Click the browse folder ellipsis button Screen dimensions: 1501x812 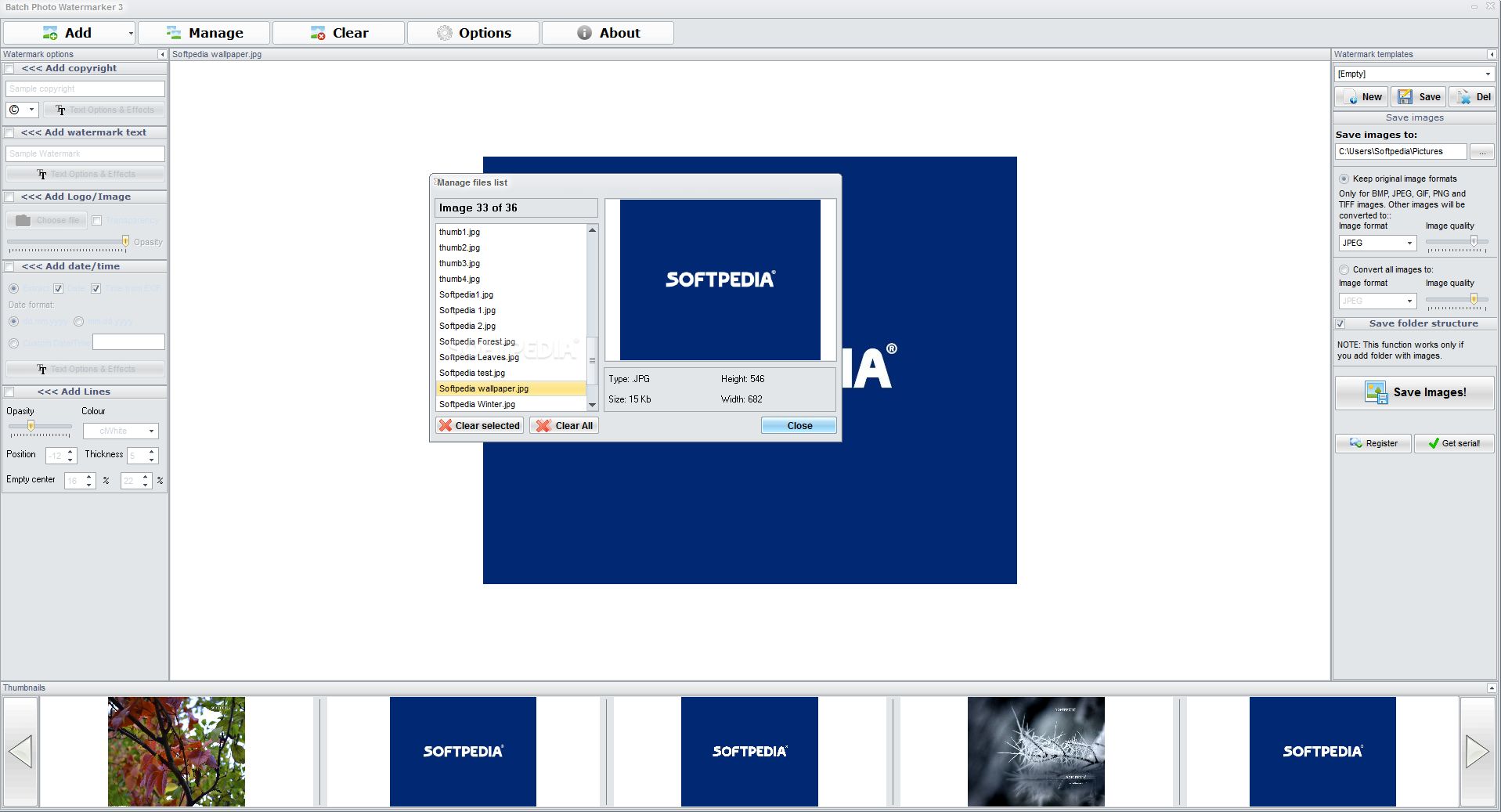[1482, 152]
